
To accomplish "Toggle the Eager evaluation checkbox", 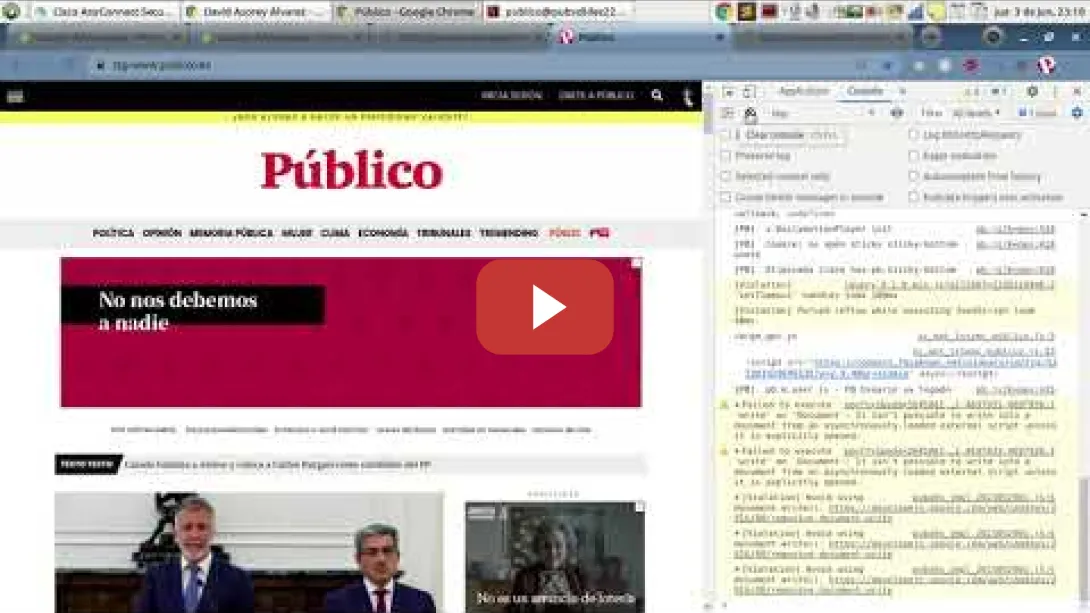I will (913, 156).
